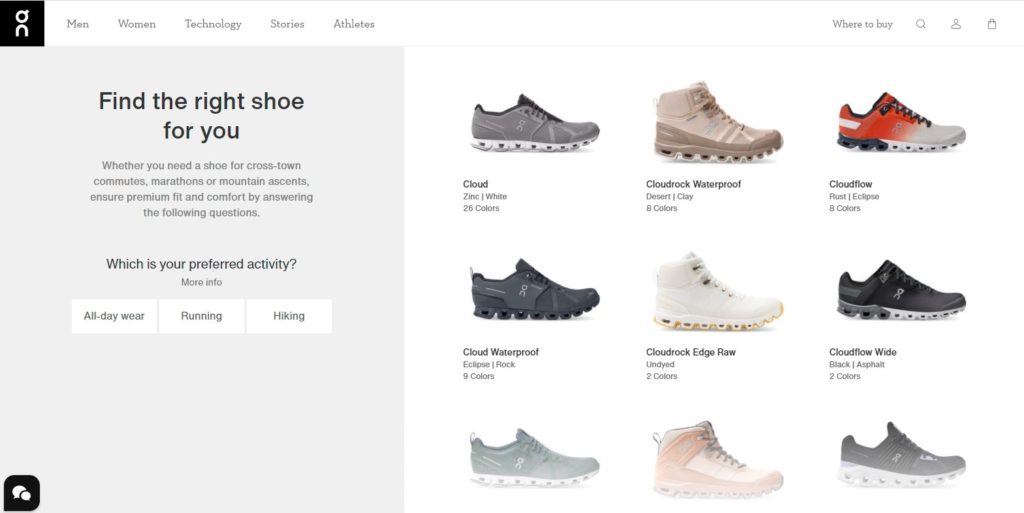Choose Hiking activity
The height and width of the screenshot is (513, 1024).
(289, 316)
